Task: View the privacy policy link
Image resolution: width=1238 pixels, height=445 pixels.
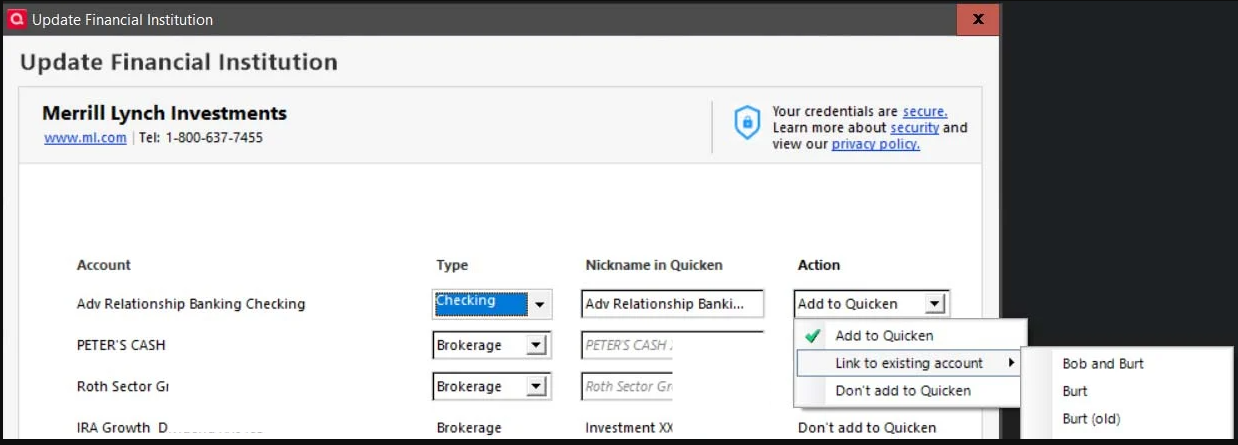Action: pos(876,144)
